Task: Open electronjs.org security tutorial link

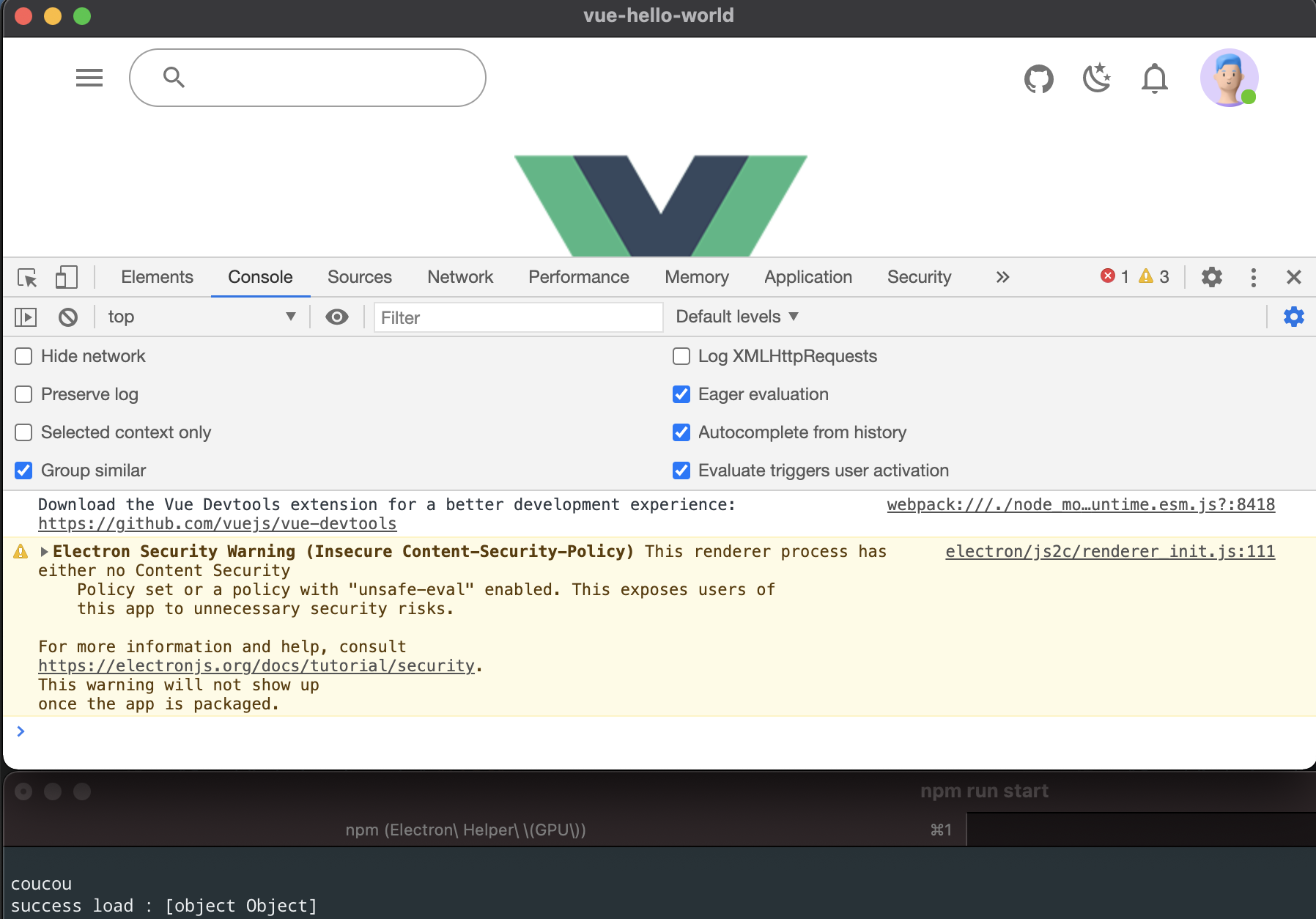Action: click(256, 666)
